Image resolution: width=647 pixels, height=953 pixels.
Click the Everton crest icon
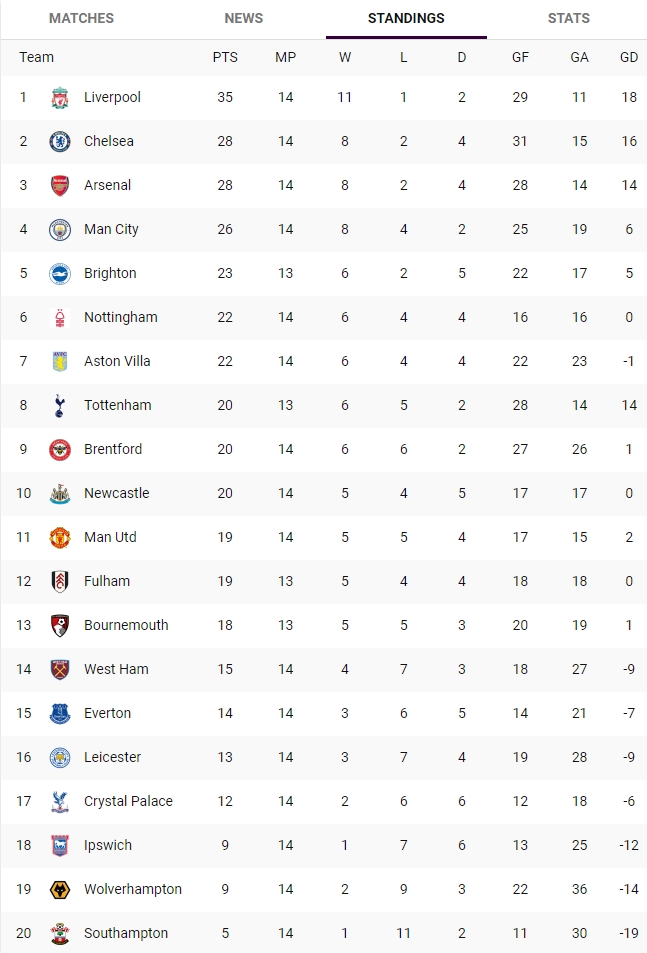point(60,713)
